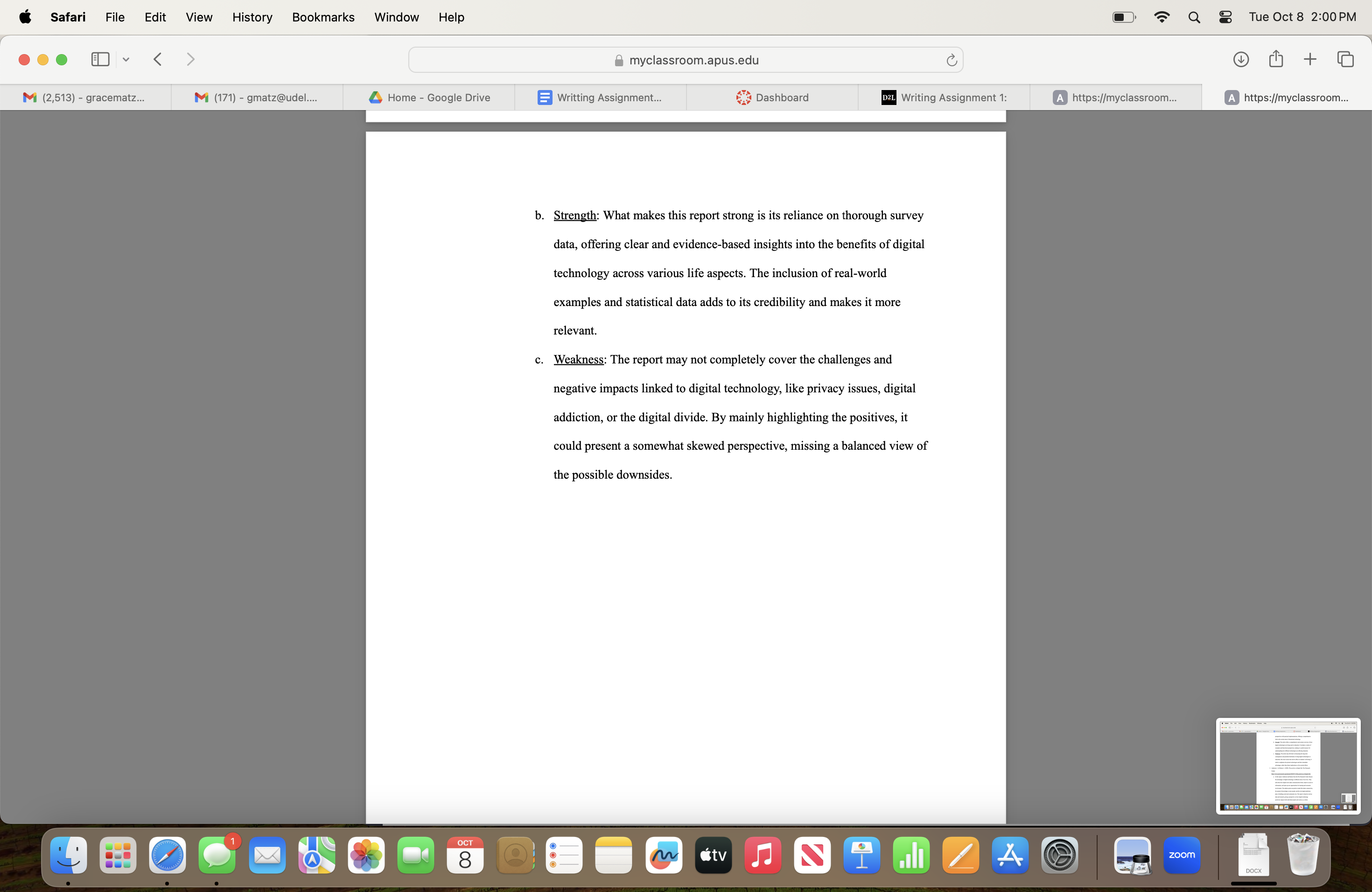
Task: Open Keynote from the Dock
Action: pos(861,855)
